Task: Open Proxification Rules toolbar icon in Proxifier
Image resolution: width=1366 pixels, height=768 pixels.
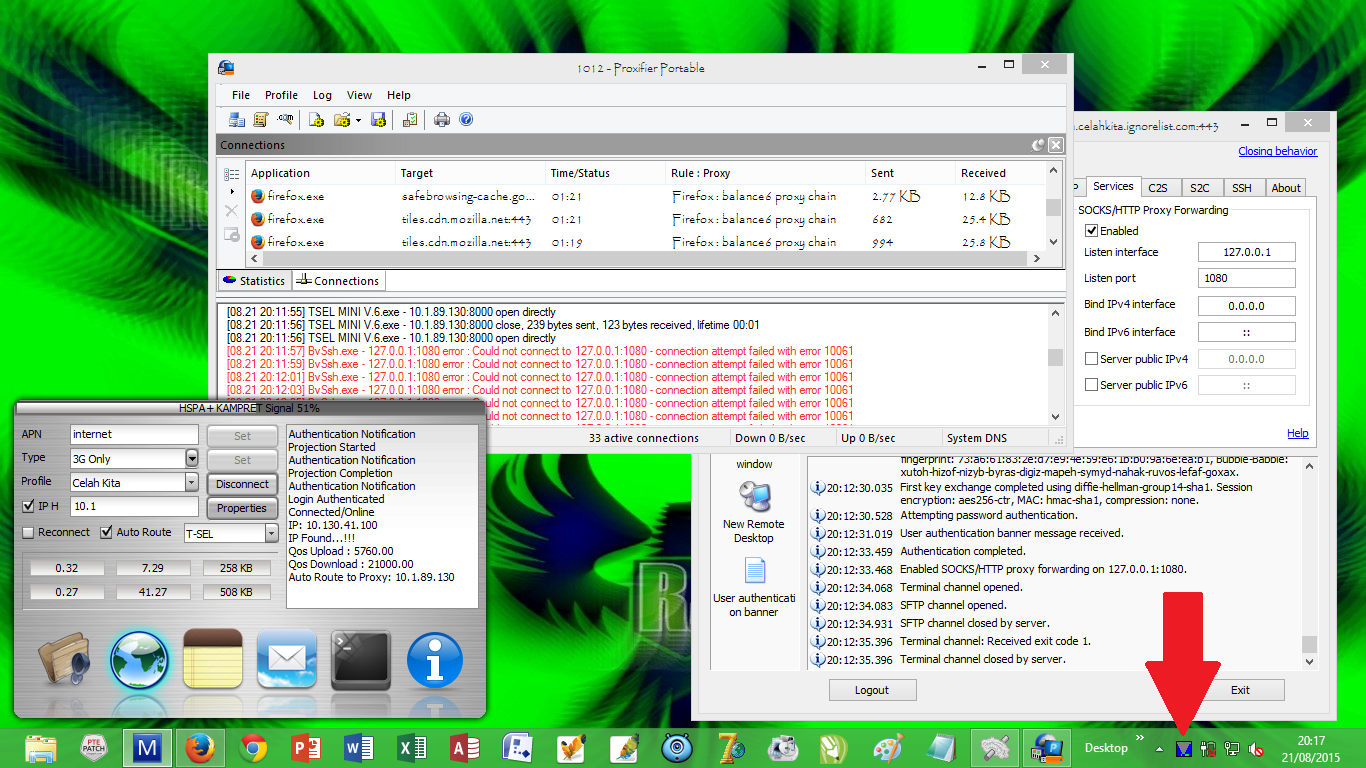Action: [261, 120]
